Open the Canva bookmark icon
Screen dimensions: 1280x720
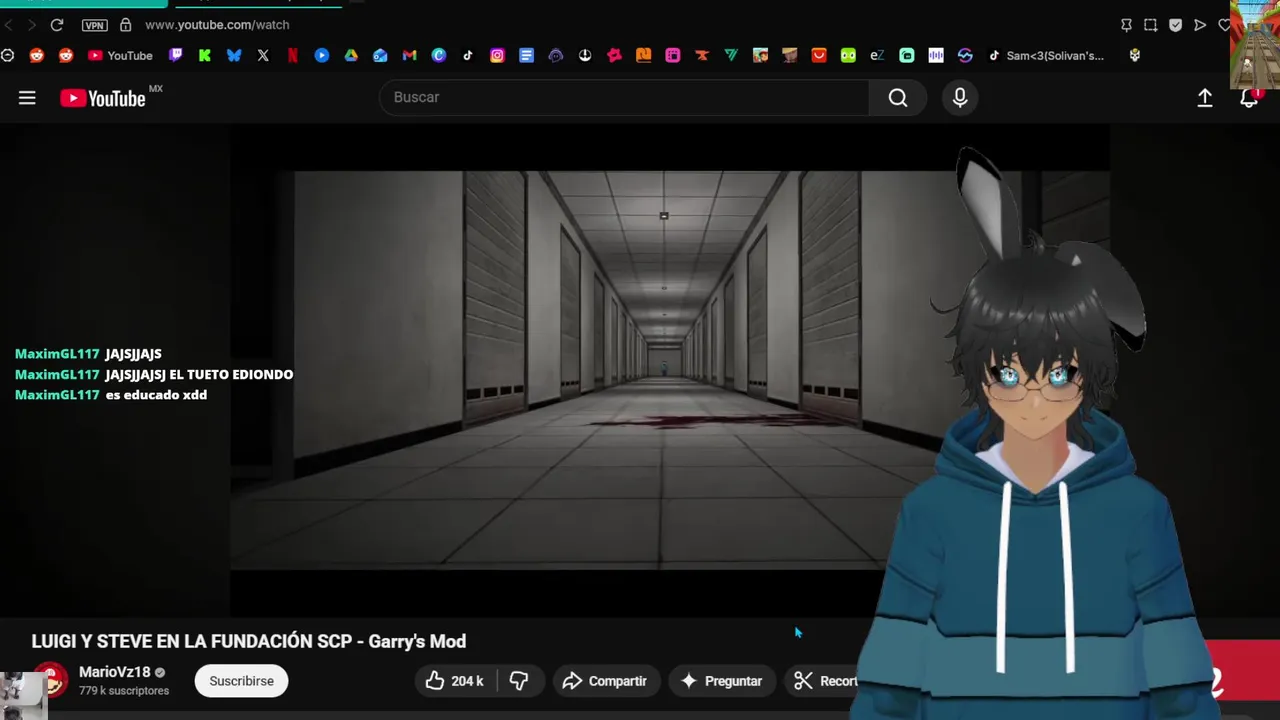(x=439, y=56)
